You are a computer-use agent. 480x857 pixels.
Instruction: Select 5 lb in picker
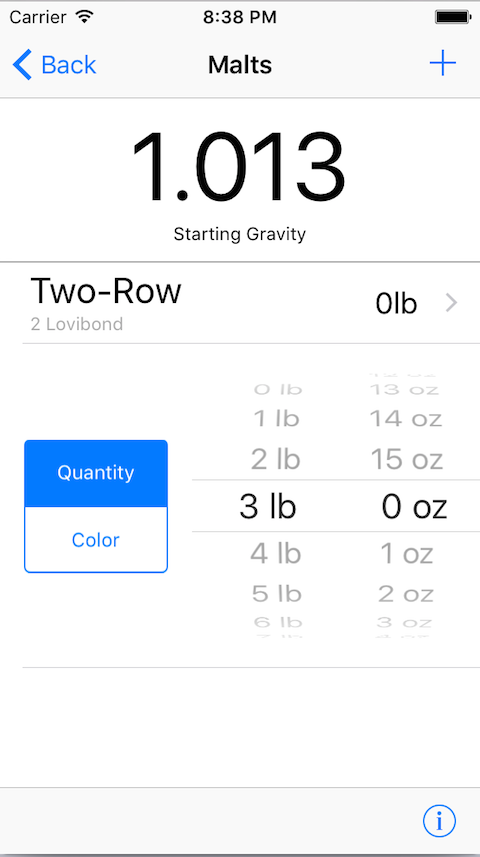[277, 594]
